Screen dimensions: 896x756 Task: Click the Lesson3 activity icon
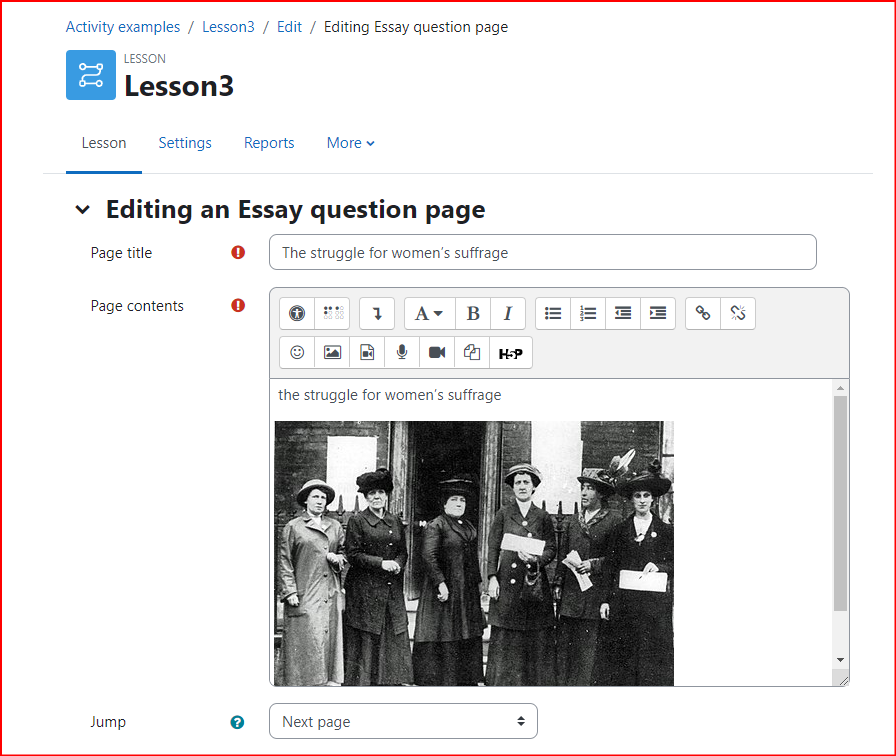pyautogui.click(x=91, y=75)
